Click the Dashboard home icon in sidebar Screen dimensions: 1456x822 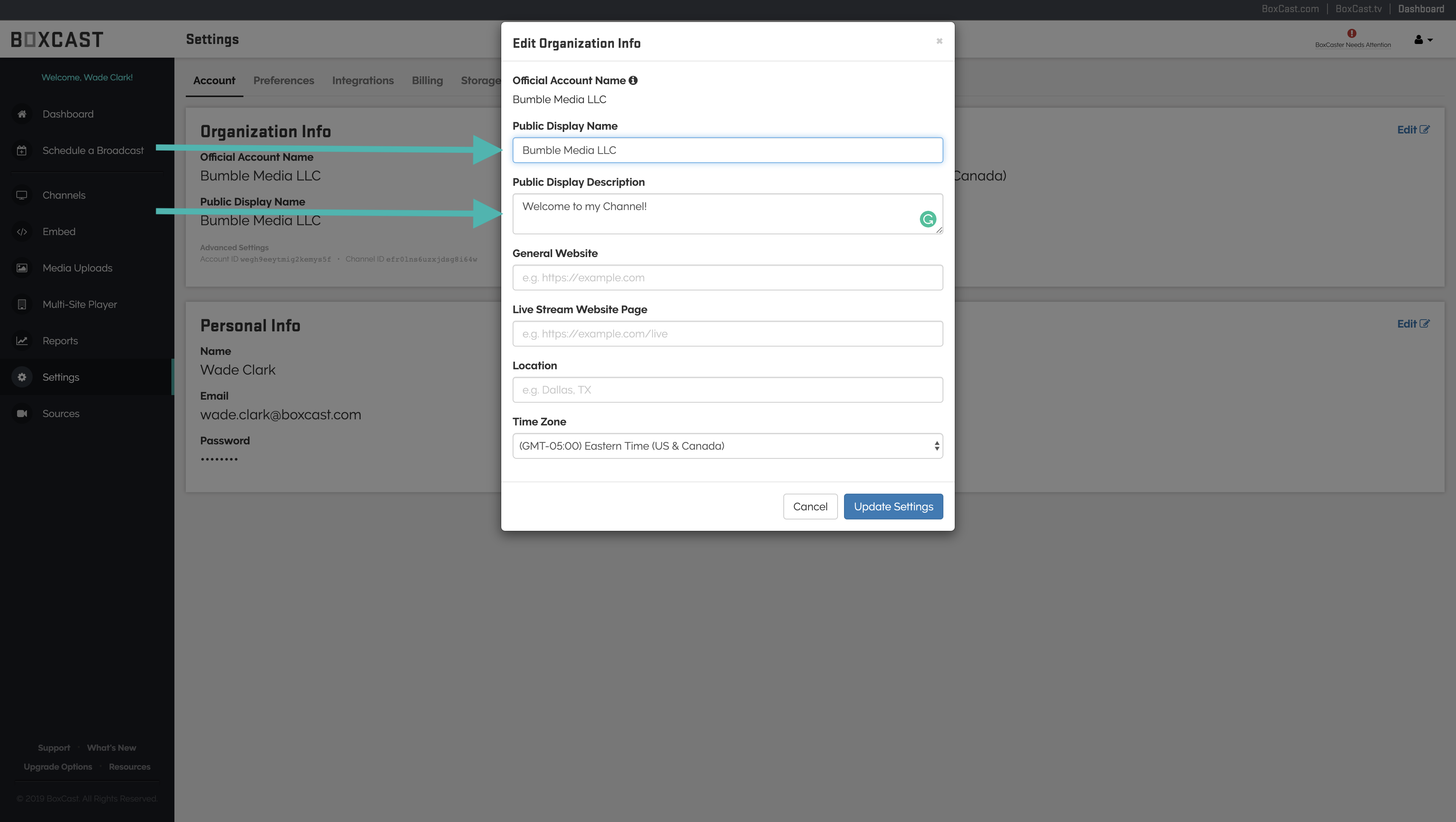[22, 114]
